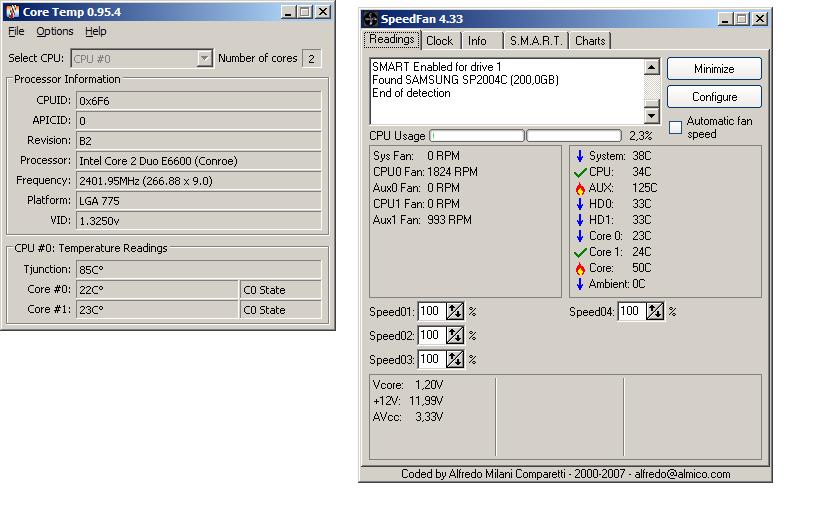Click the Speed01 value field
The image size is (840, 525).
432,311
